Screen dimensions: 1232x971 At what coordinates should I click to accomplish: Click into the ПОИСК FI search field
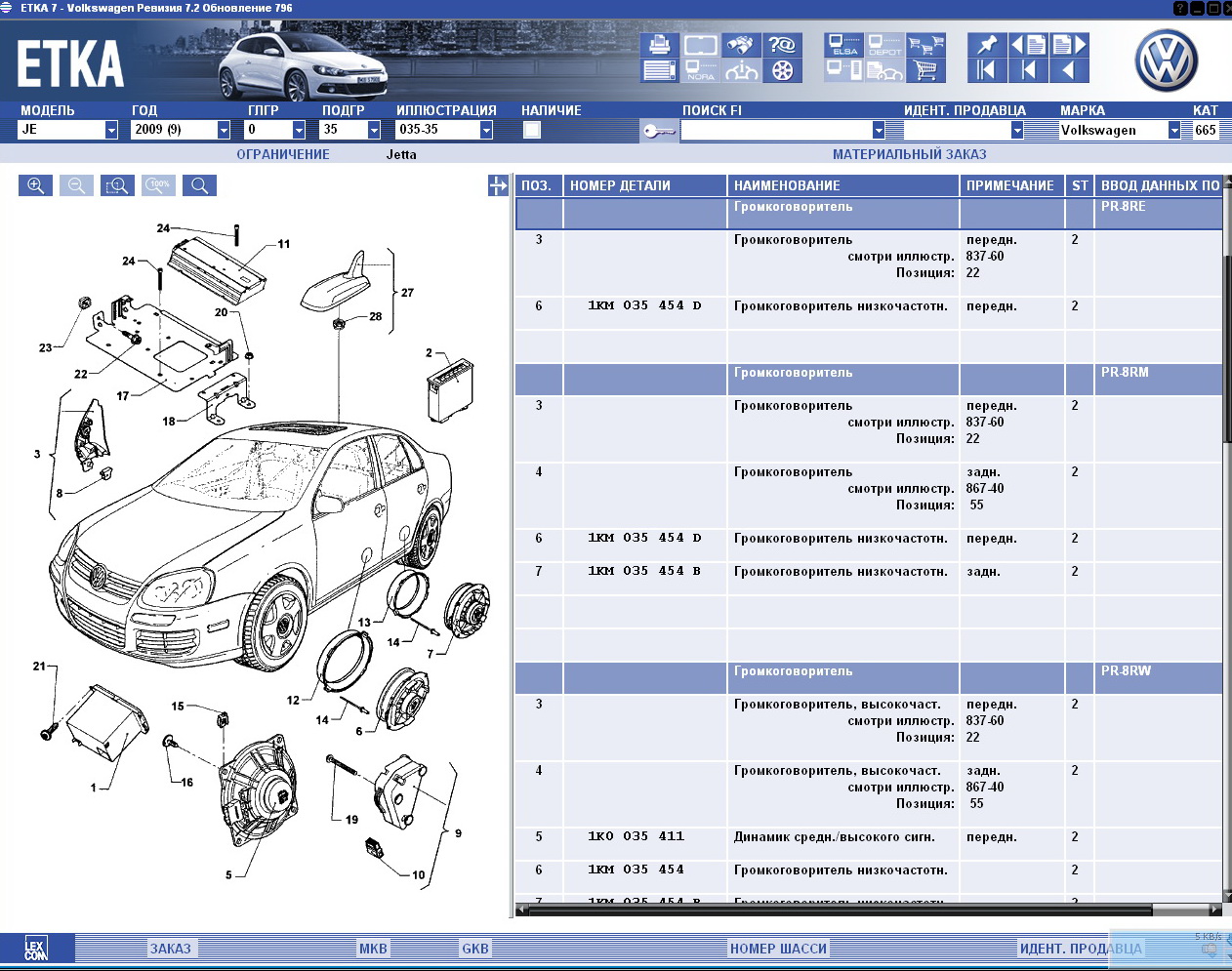click(776, 130)
